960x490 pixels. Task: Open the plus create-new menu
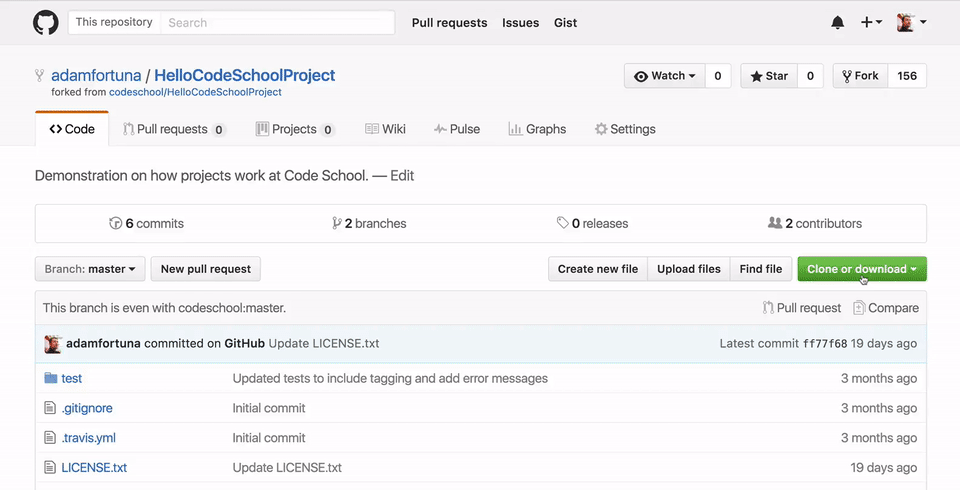pyautogui.click(x=871, y=23)
